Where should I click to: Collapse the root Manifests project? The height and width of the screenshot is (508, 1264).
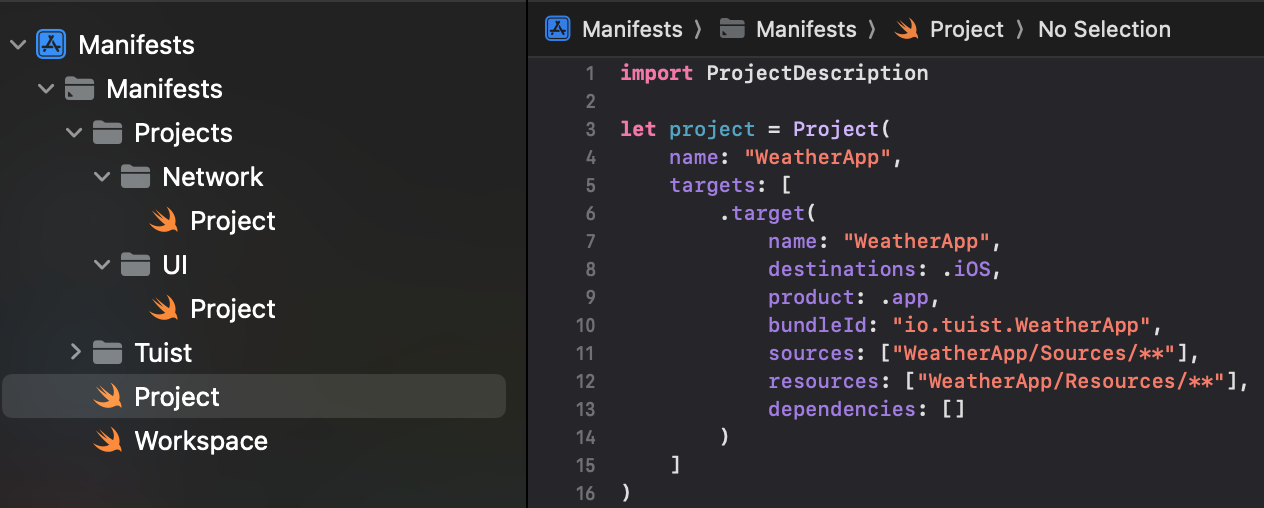18,45
